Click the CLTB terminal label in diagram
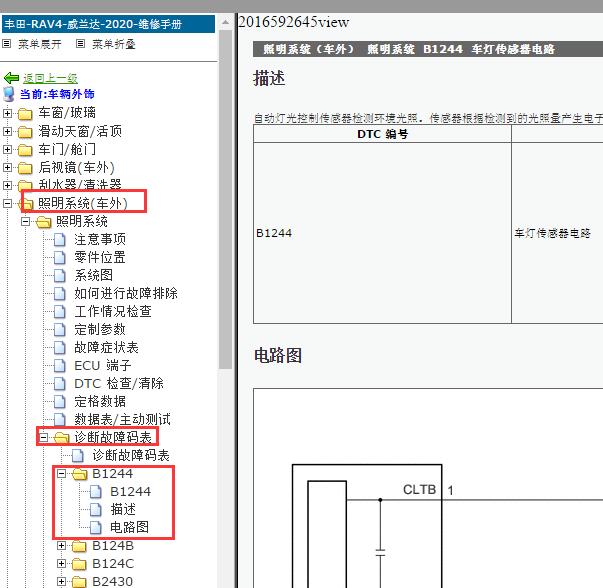The image size is (603, 588). point(420,490)
